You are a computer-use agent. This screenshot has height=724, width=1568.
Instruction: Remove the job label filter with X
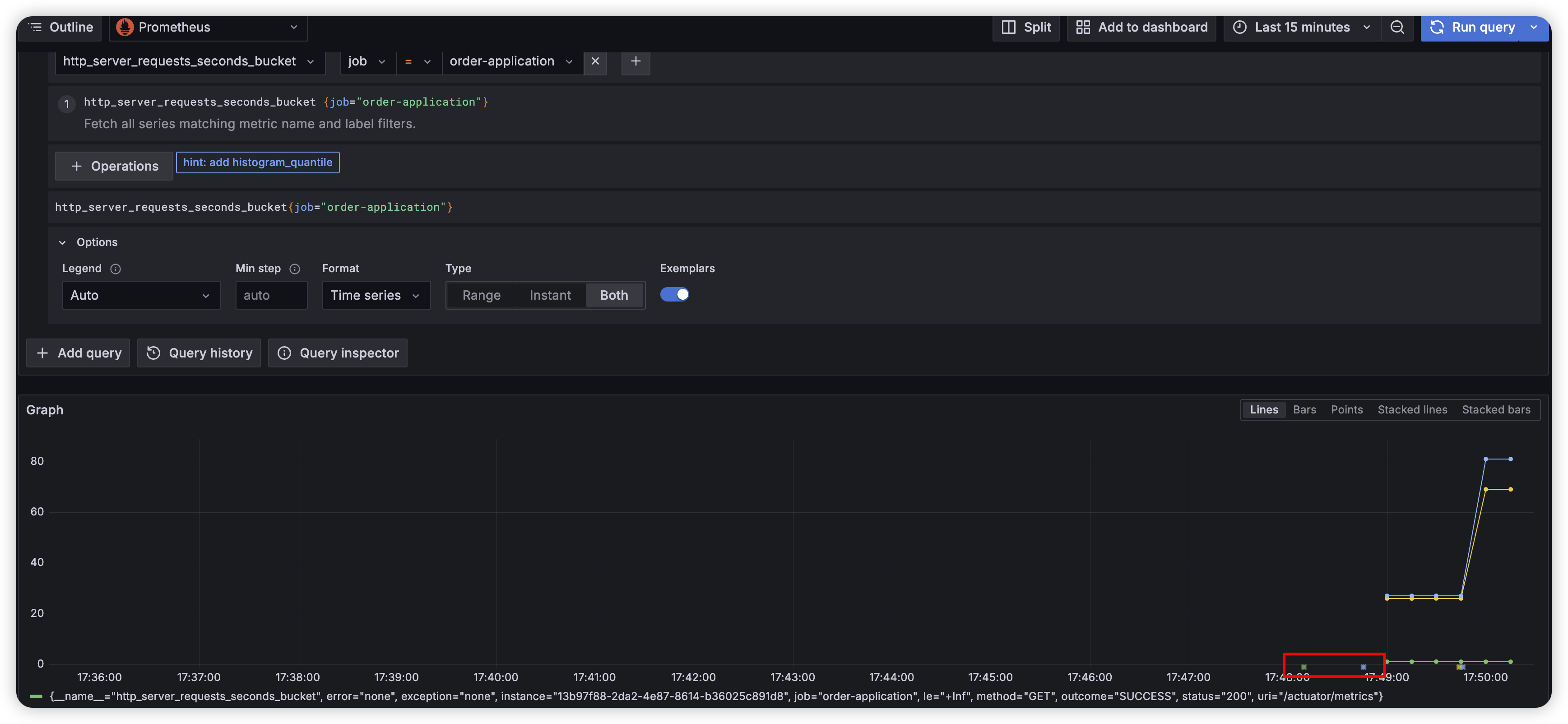pyautogui.click(x=595, y=61)
